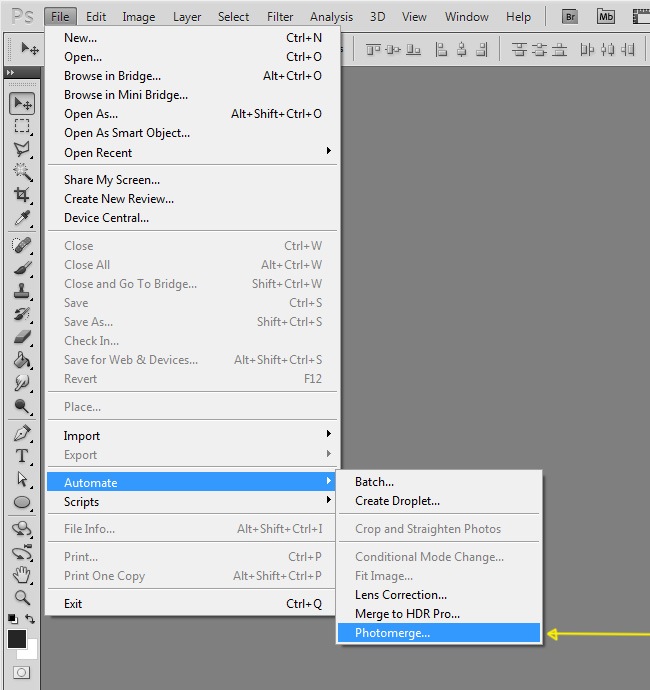Screen dimensions: 650x690
Task: Select the Paint Bucket tool
Action: pos(22,360)
